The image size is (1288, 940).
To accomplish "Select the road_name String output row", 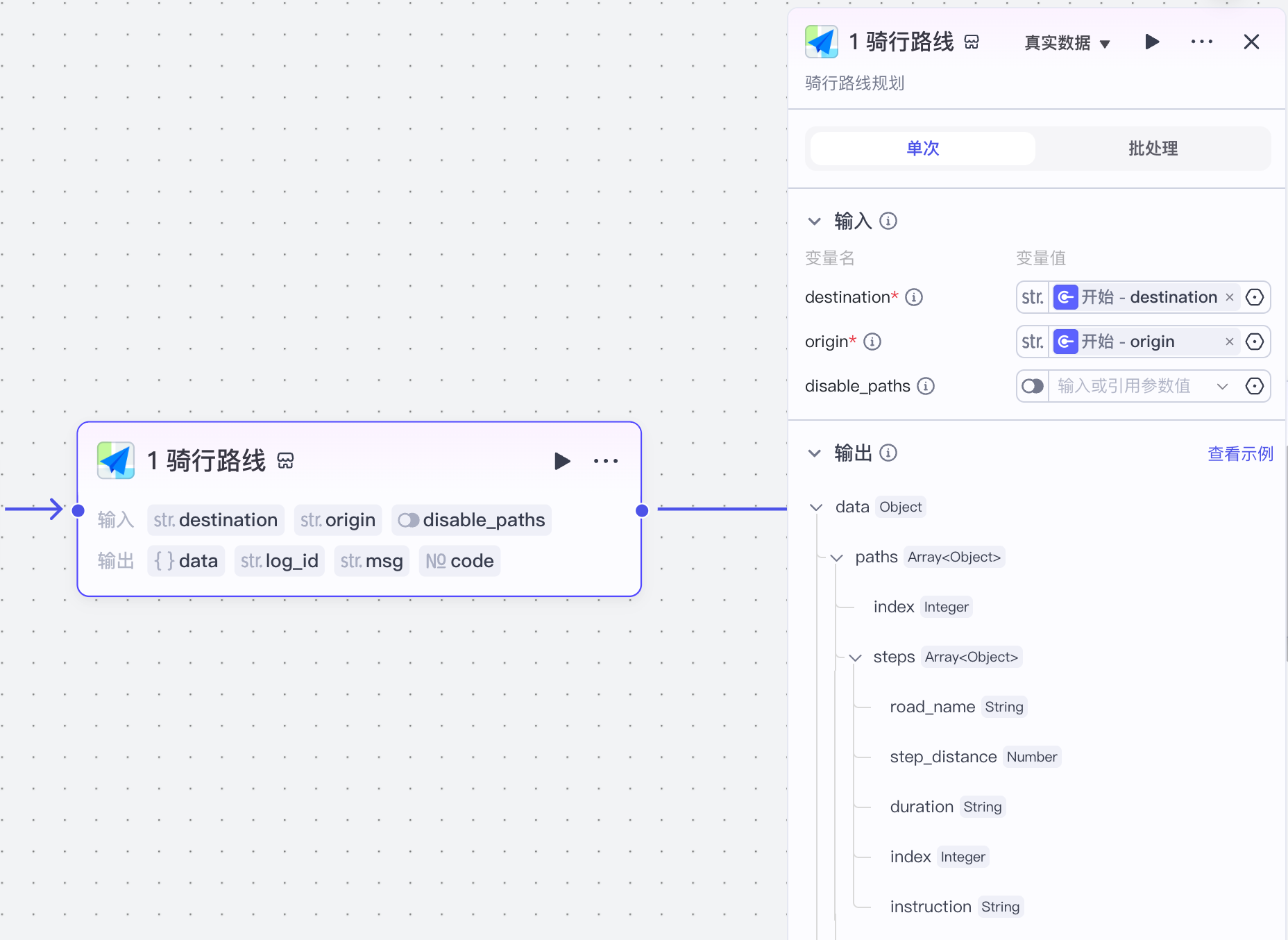I will 958,707.
